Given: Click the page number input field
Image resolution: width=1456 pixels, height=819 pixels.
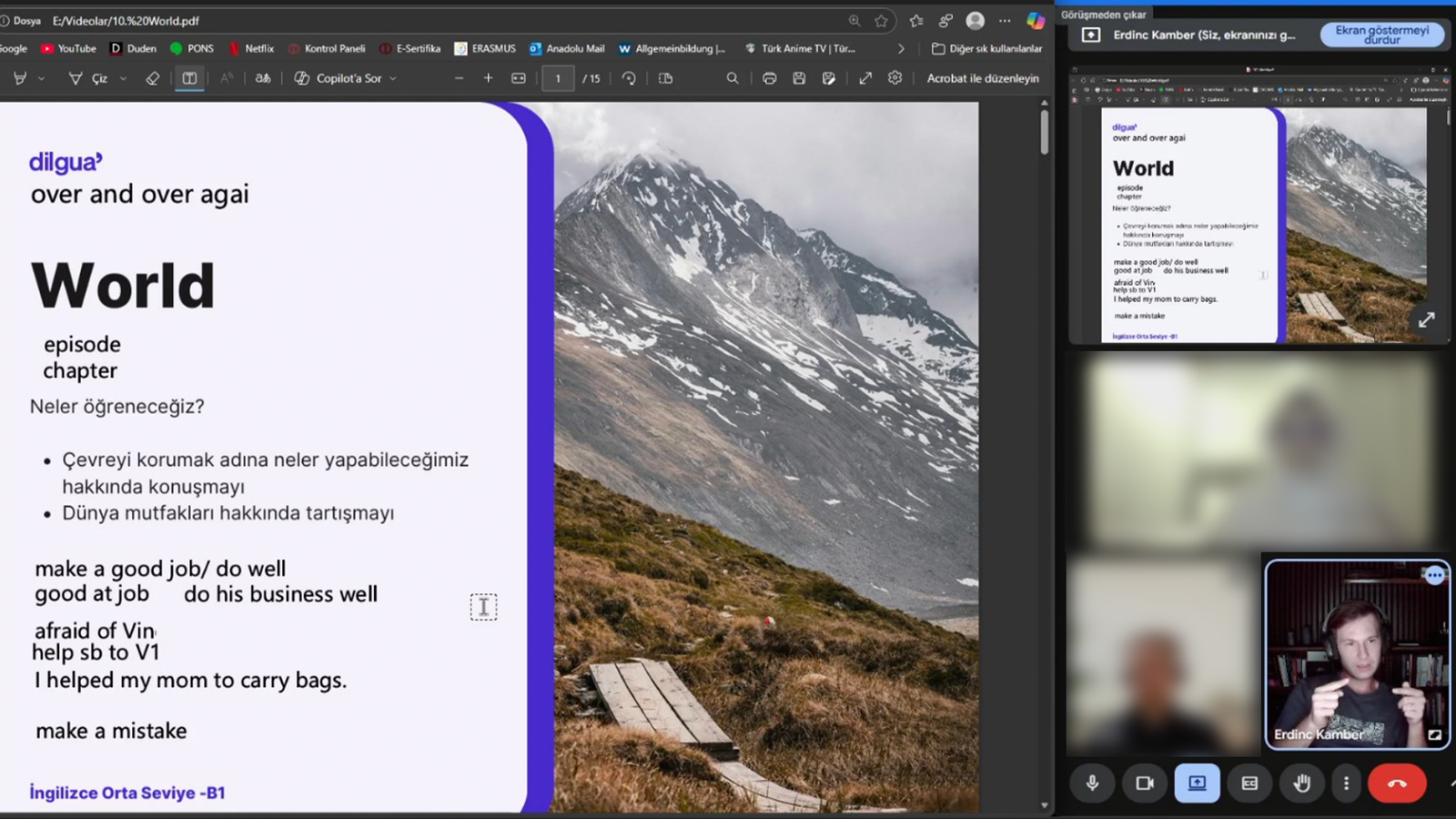Looking at the screenshot, I should click(558, 78).
